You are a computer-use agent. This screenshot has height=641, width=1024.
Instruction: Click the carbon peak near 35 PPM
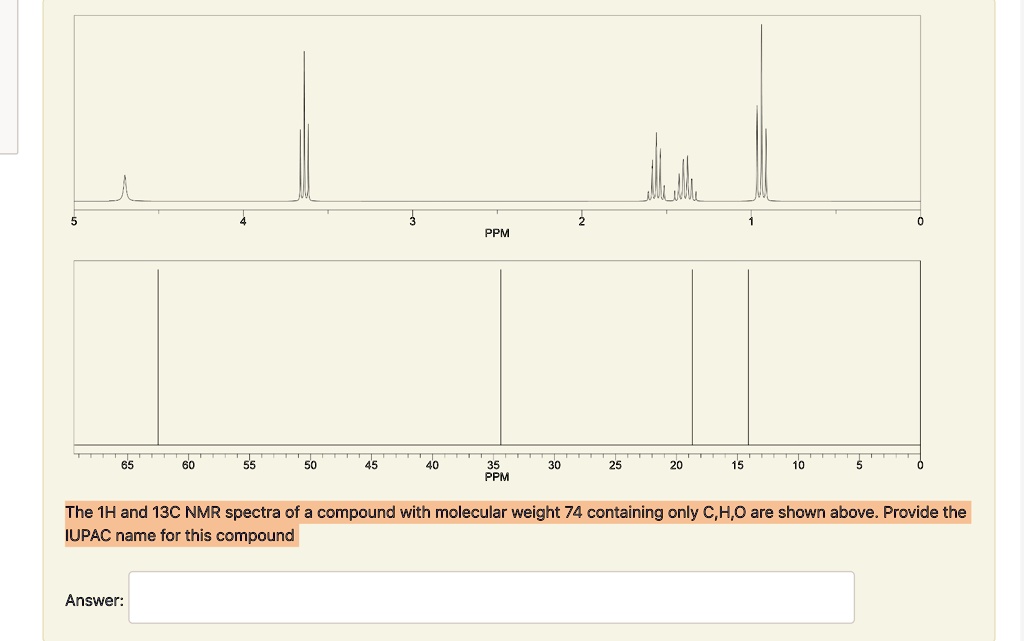(x=500, y=350)
